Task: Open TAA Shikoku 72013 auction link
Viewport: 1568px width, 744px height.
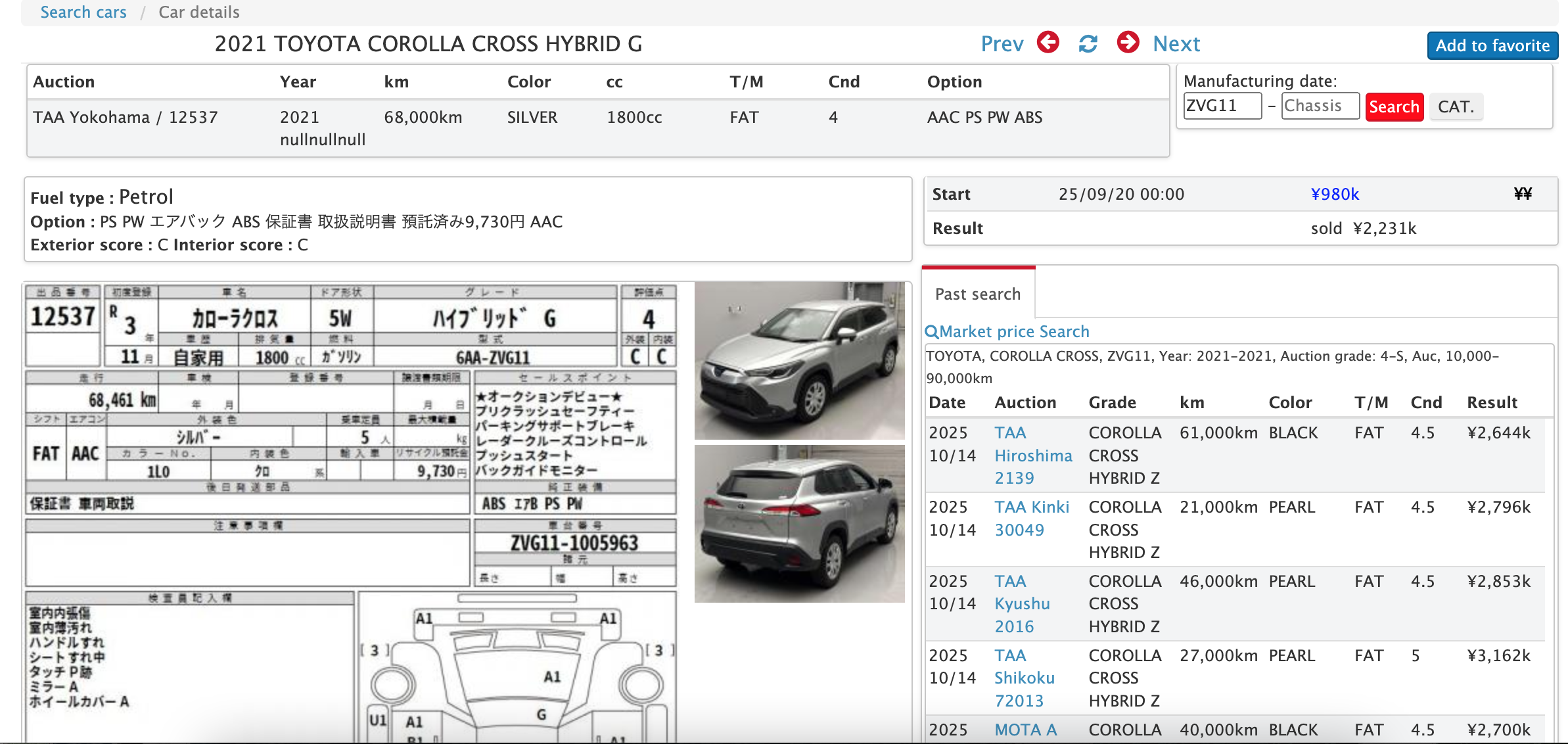Action: tap(1024, 678)
